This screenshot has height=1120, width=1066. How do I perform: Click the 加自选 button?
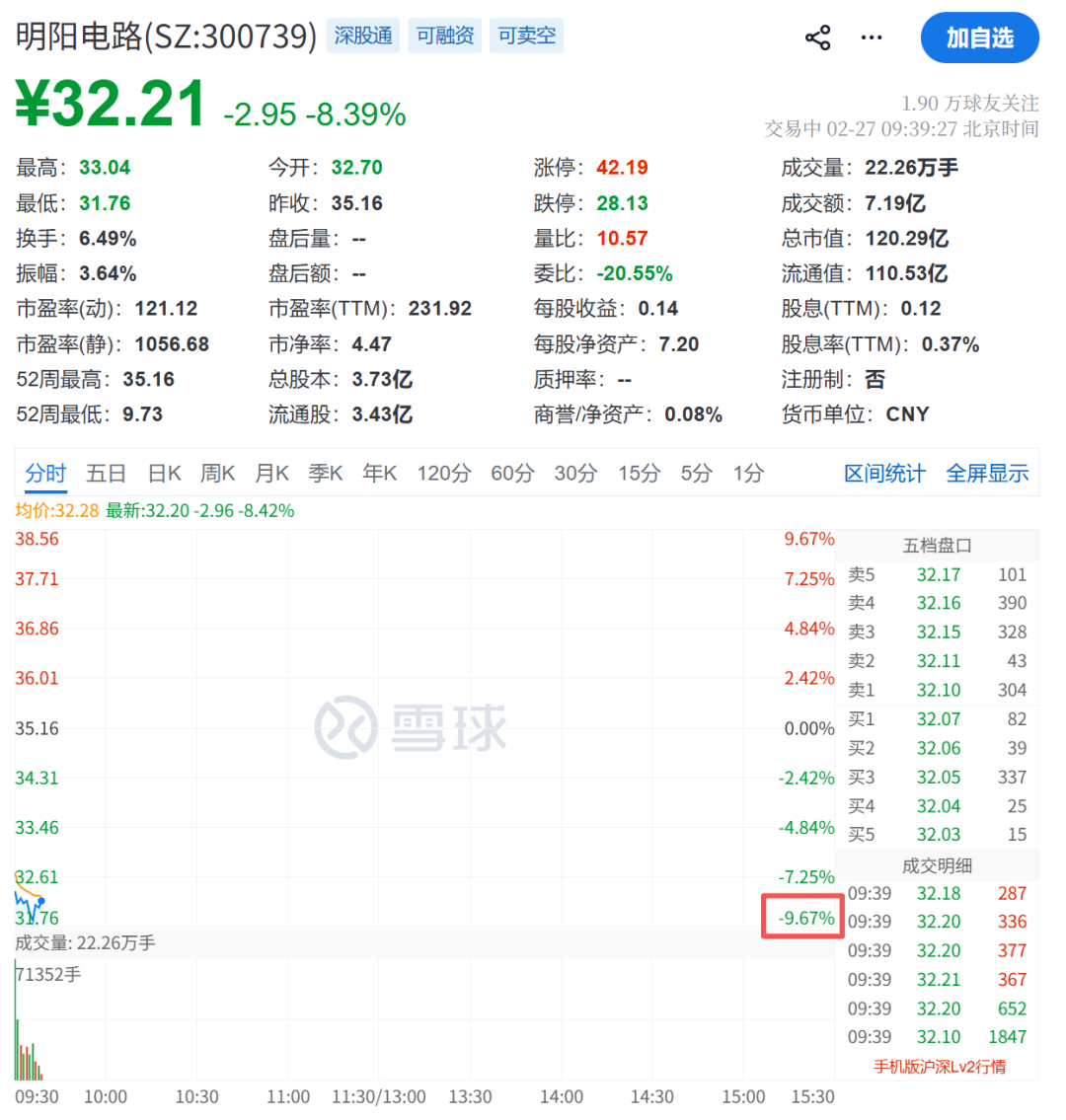pyautogui.click(x=979, y=38)
